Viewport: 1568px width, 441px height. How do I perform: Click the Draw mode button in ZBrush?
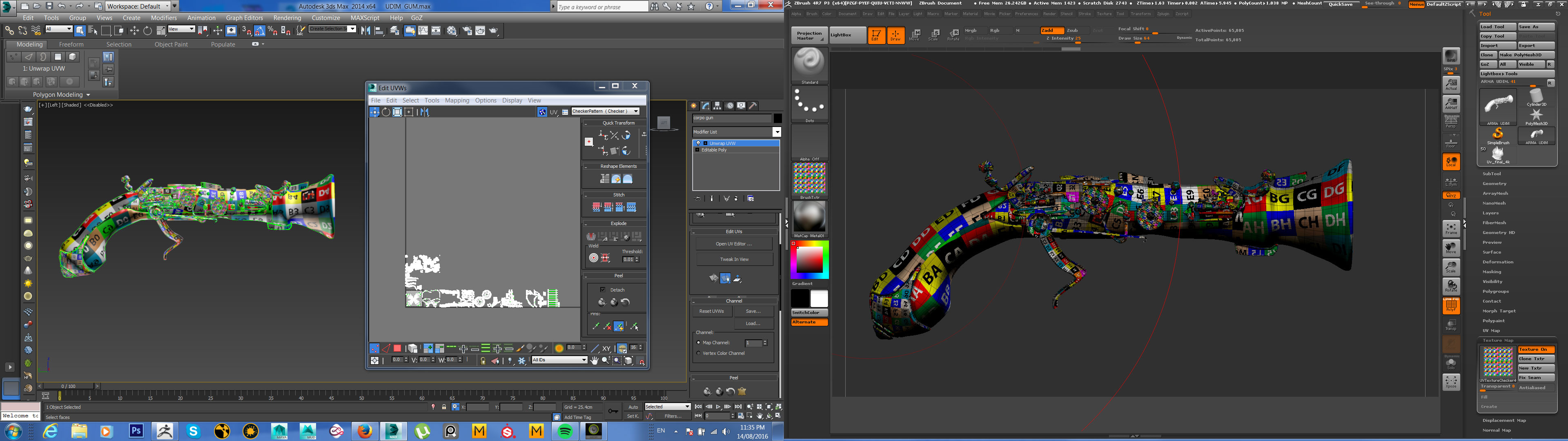click(895, 36)
